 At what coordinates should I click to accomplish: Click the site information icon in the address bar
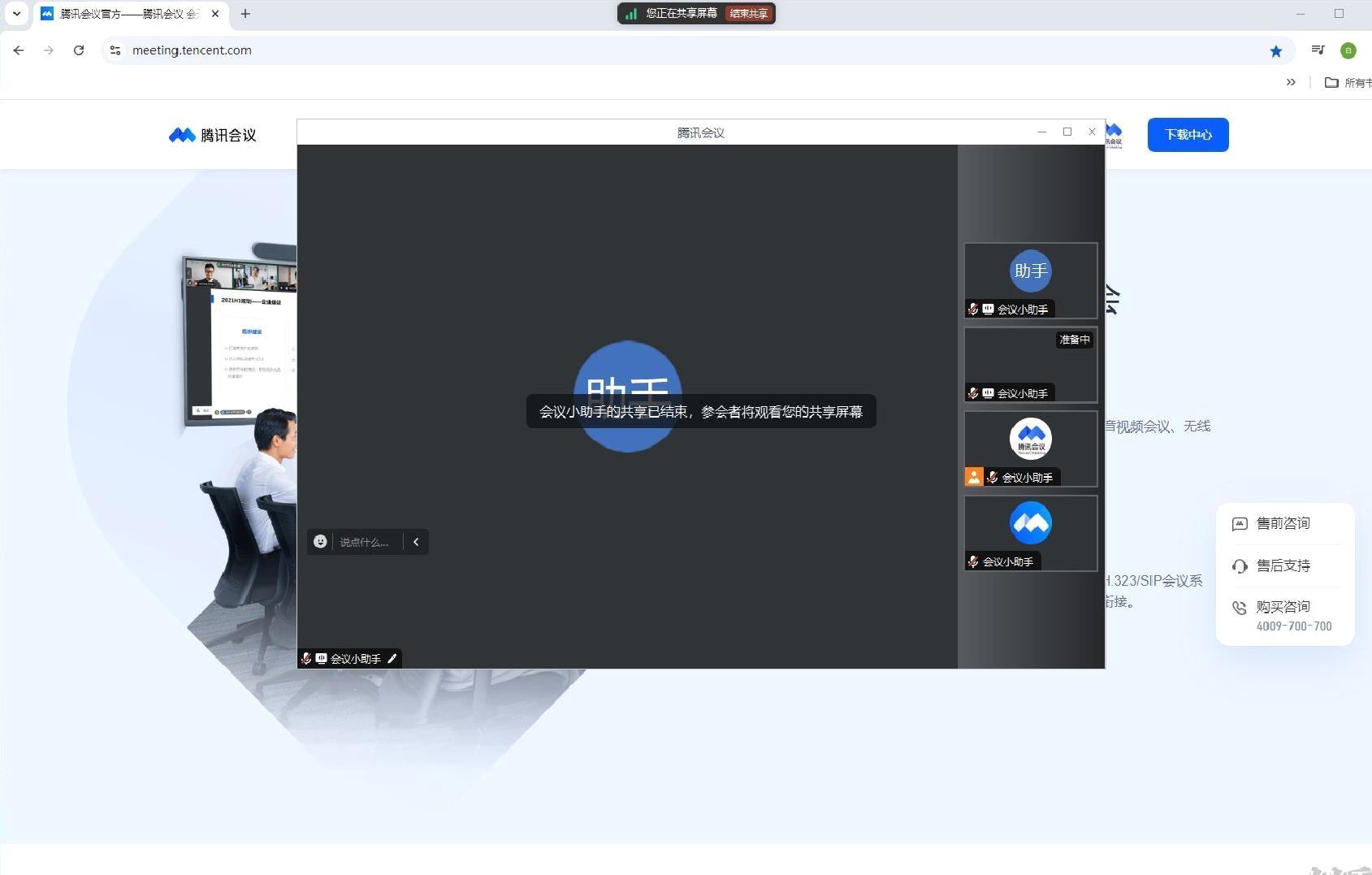pyautogui.click(x=115, y=50)
